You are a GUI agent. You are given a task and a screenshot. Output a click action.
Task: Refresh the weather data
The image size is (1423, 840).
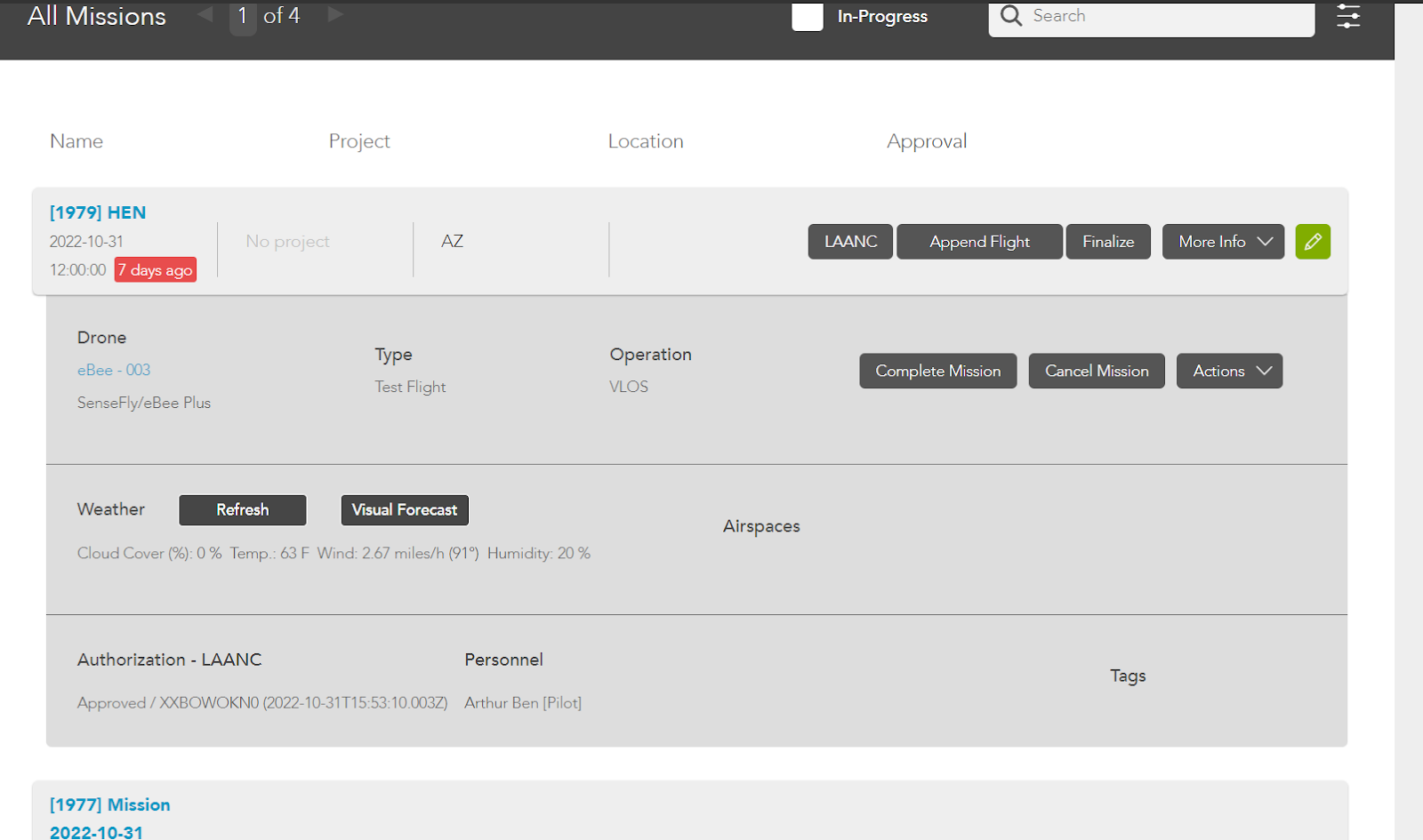tap(243, 510)
